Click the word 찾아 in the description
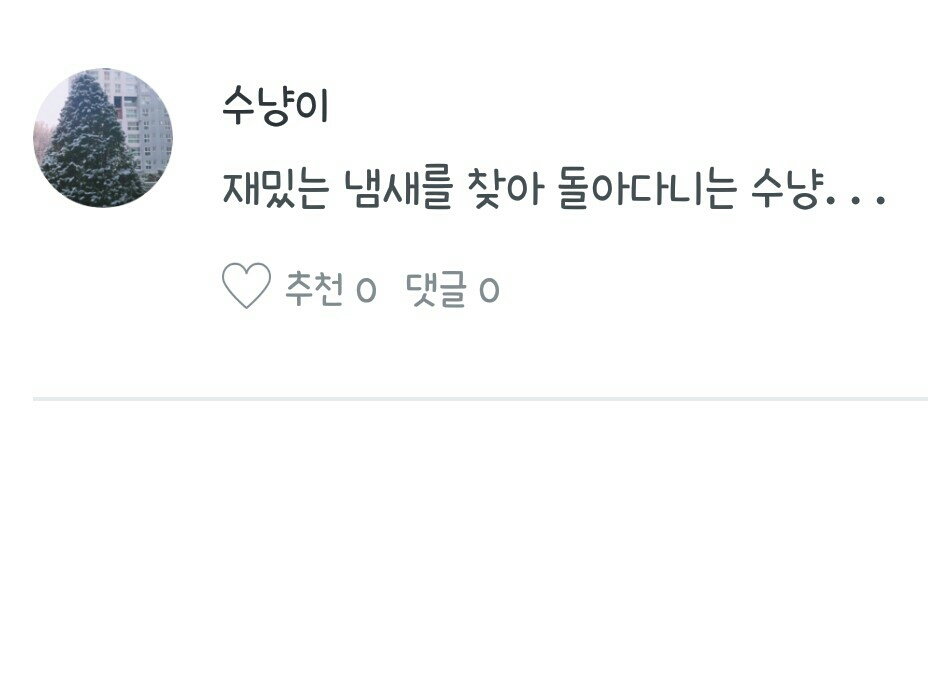Viewport: 928px width, 696px height. click(505, 189)
